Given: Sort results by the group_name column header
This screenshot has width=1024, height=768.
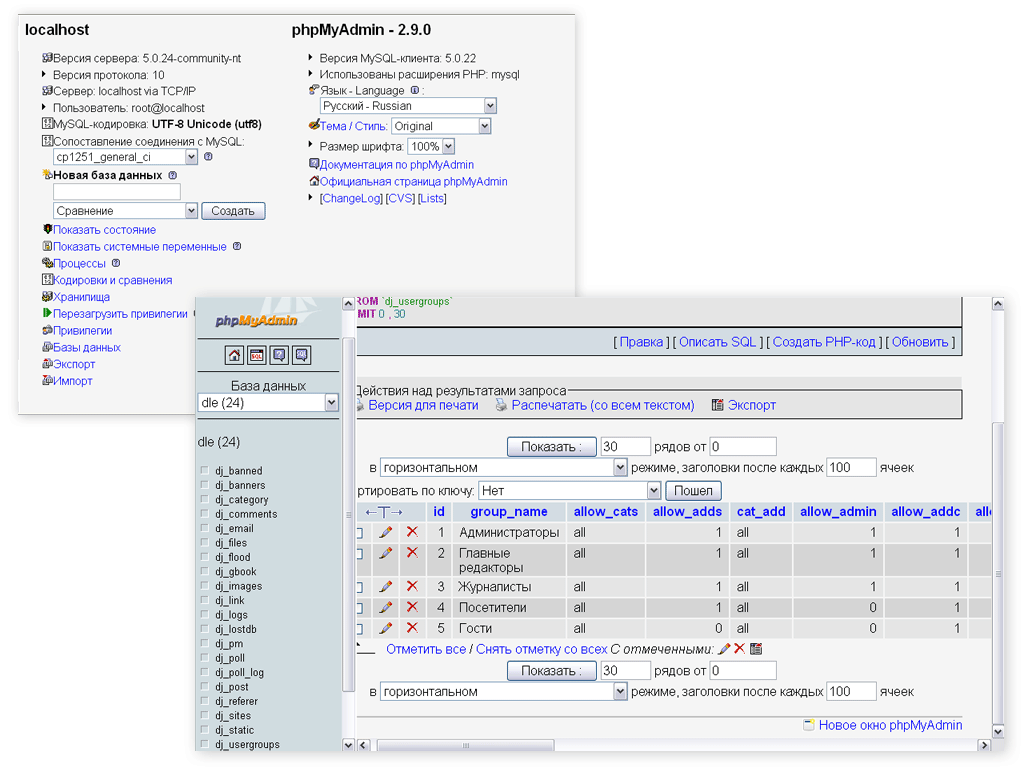Looking at the screenshot, I should tap(509, 512).
